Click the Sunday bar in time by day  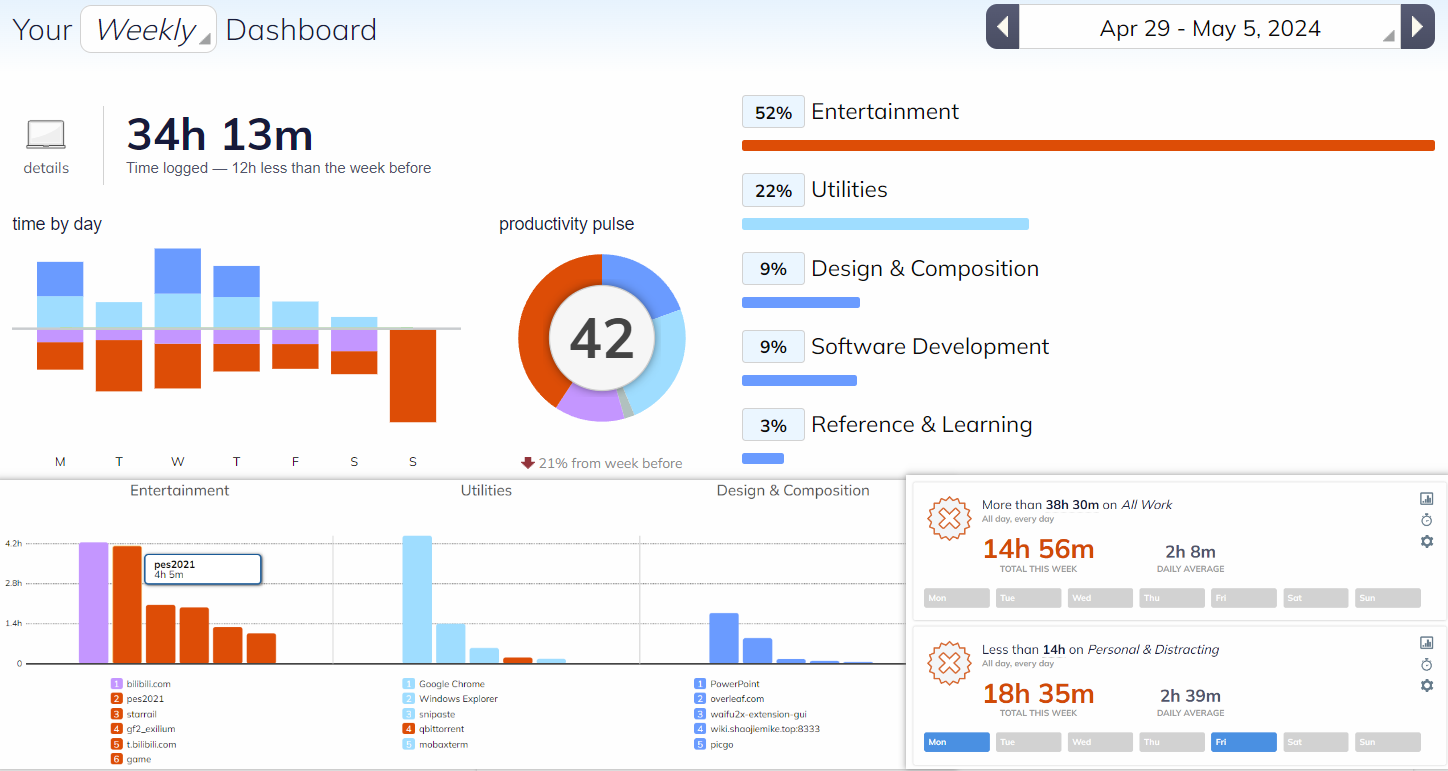click(x=413, y=375)
